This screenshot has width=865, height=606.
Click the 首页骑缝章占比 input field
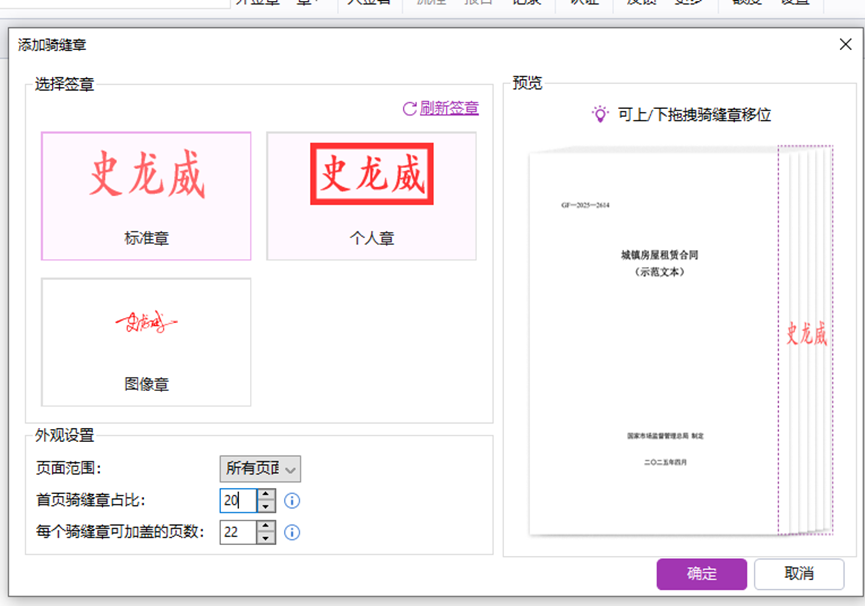tap(237, 500)
